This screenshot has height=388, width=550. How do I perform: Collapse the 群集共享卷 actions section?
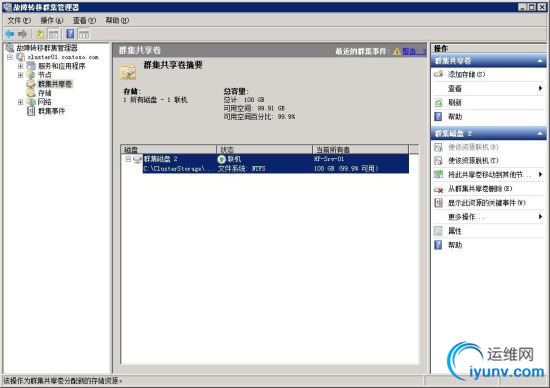[x=540, y=61]
